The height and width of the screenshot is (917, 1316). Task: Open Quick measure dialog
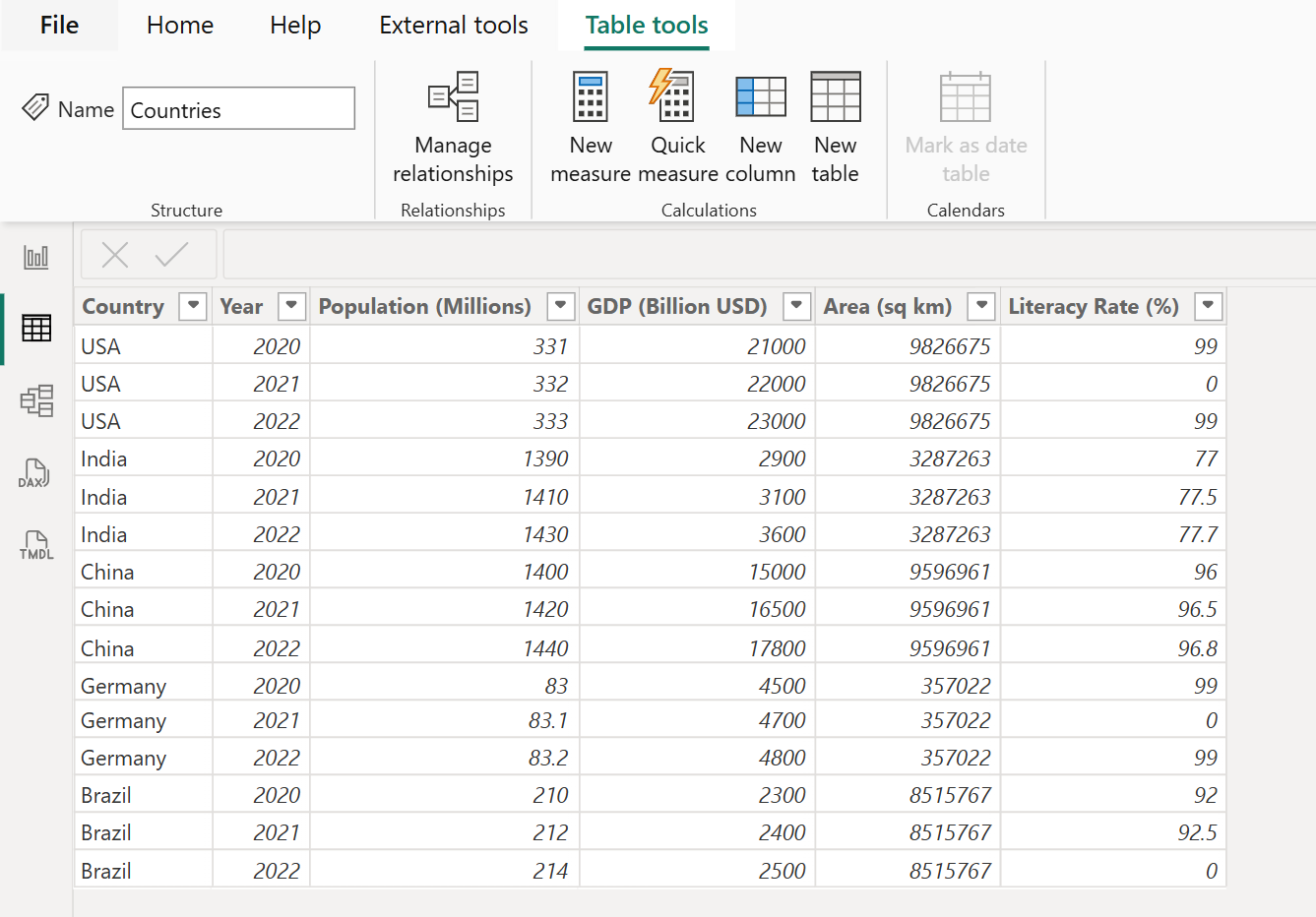[x=677, y=123]
